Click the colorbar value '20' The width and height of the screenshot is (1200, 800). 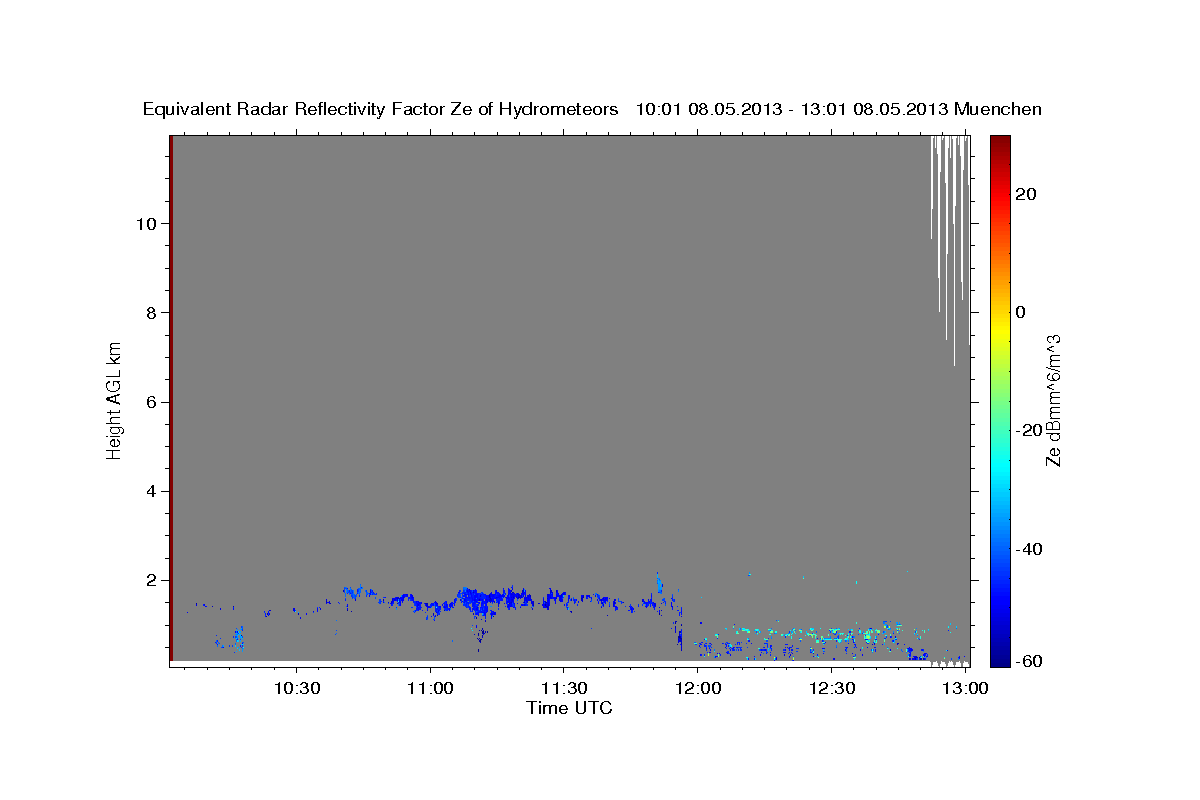[1025, 194]
